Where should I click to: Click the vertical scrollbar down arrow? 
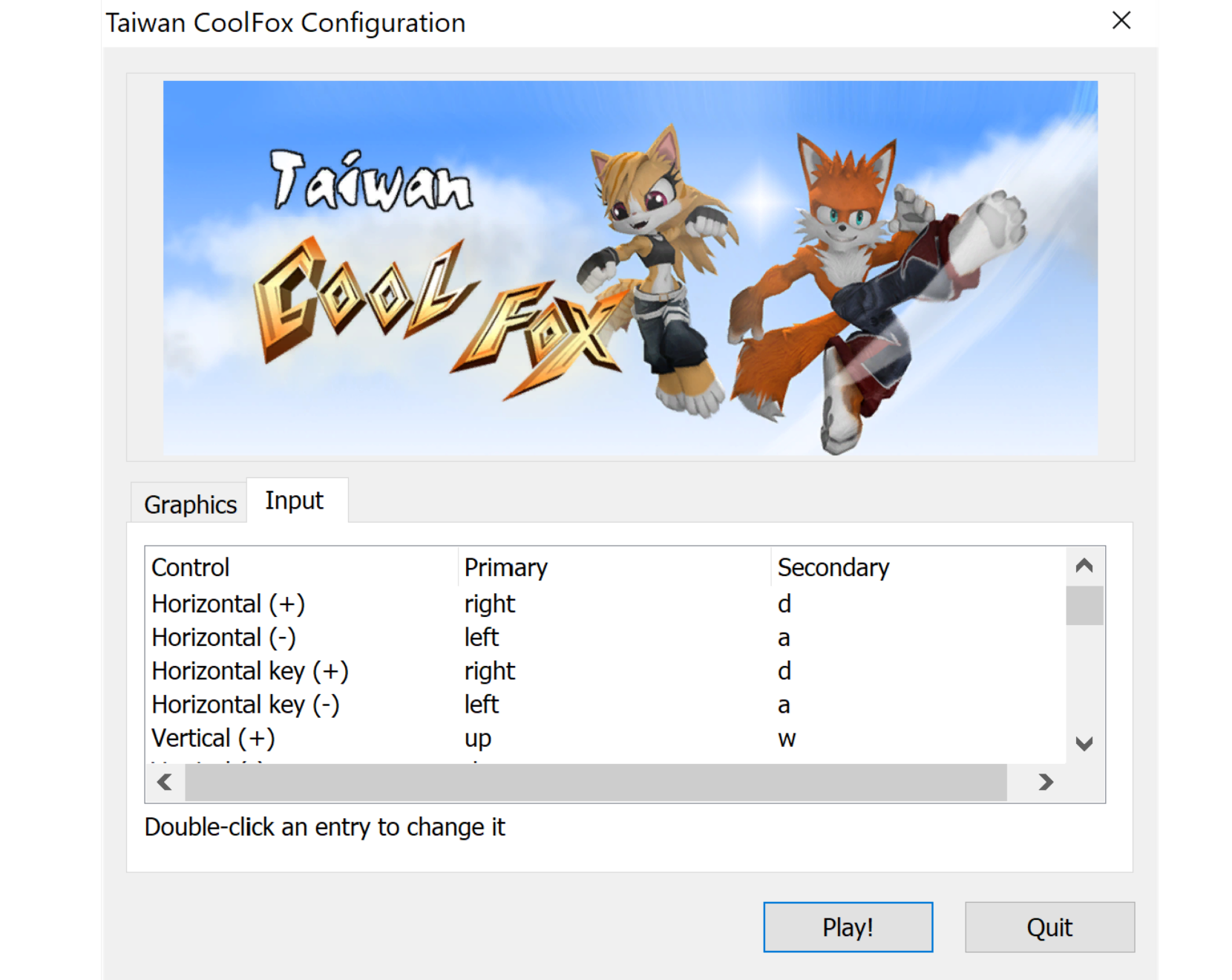pyautogui.click(x=1084, y=744)
